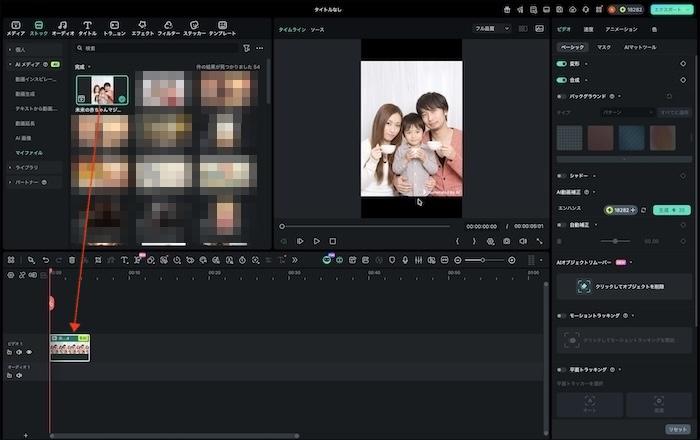Open the timeline layout grid icon at toolbar left
The width and height of the screenshot is (700, 440).
pyautogui.click(x=11, y=260)
